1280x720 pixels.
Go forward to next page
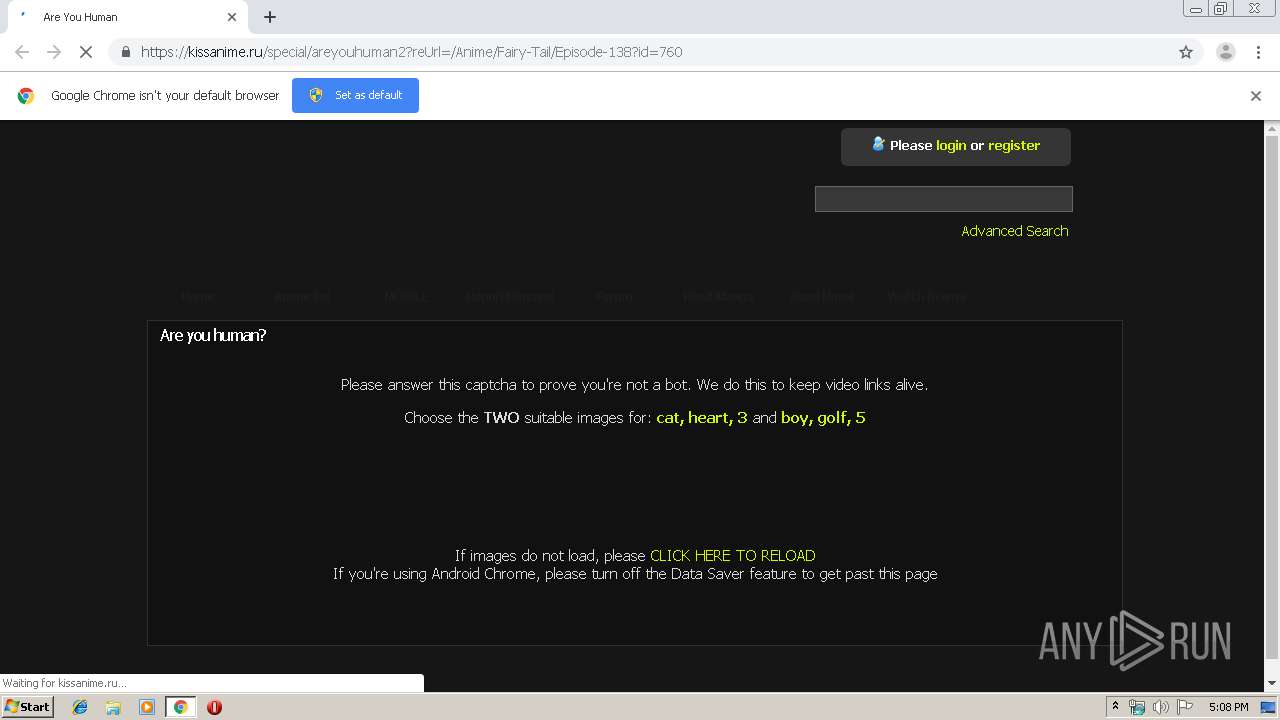(54, 52)
